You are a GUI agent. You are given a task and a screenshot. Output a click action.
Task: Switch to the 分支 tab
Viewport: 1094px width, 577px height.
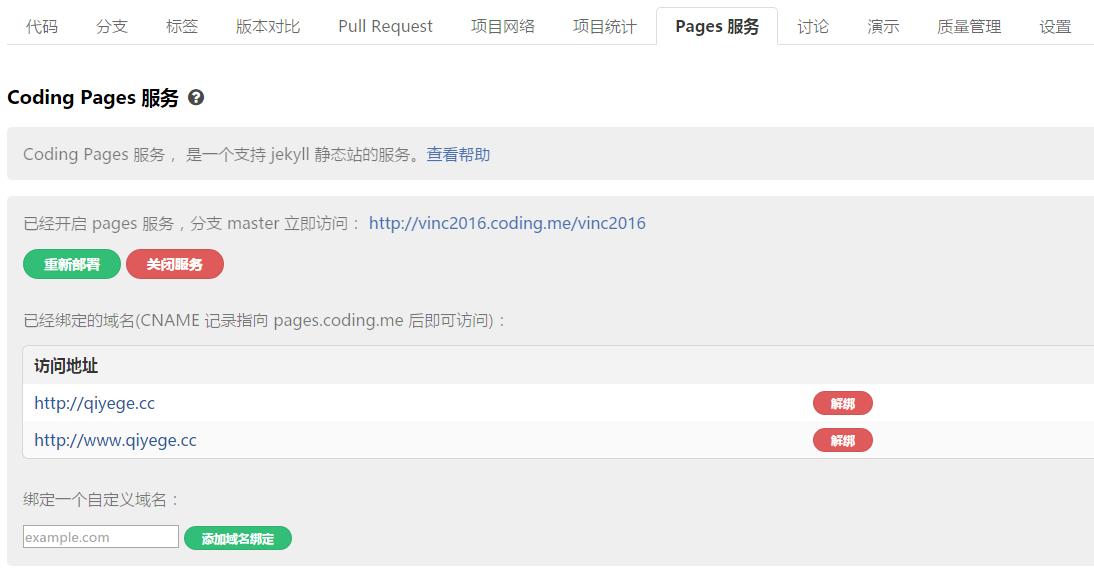point(111,27)
